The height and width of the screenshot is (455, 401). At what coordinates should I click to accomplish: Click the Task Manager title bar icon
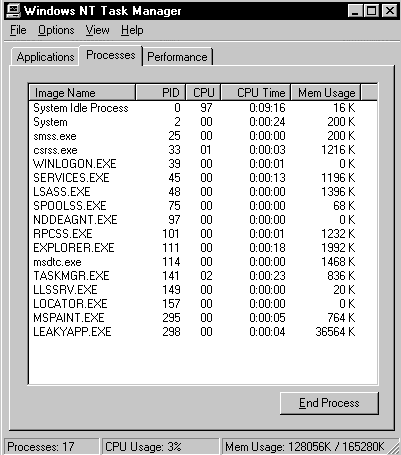coord(13,11)
